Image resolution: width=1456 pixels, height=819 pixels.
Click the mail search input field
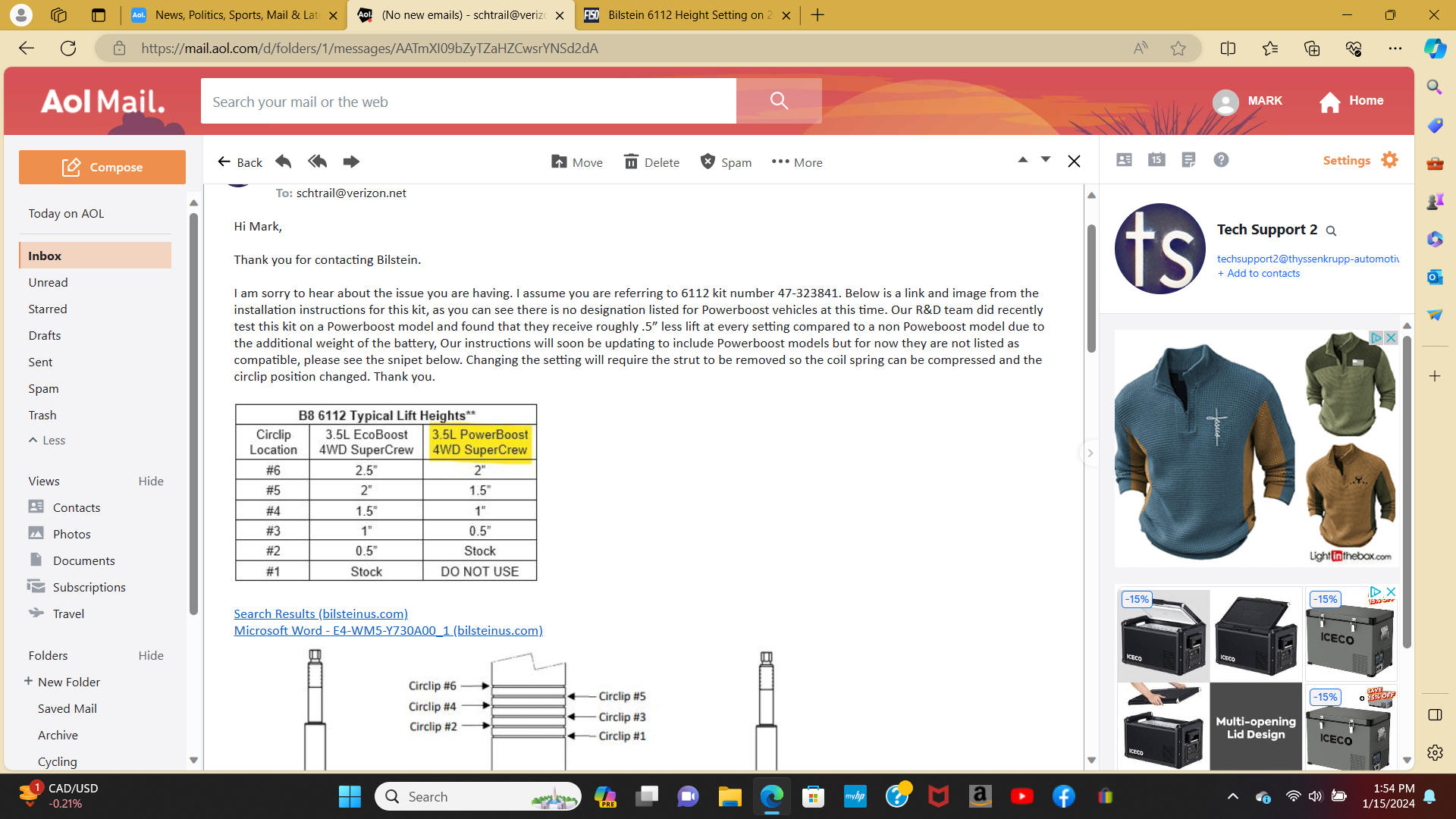[468, 101]
